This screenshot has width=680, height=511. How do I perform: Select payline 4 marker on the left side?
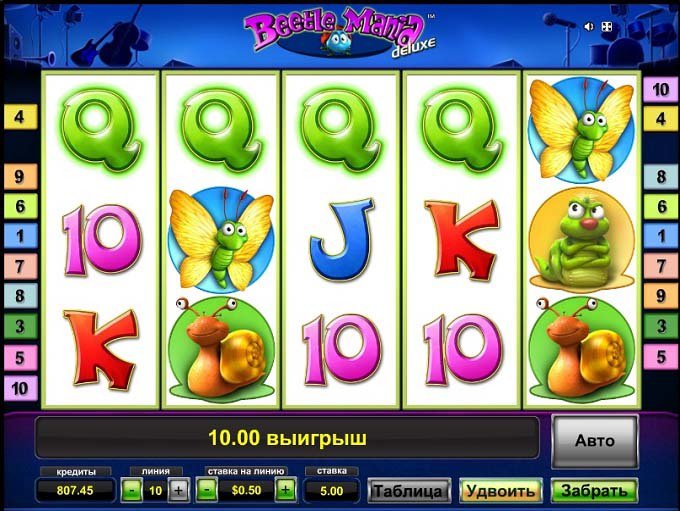click(x=20, y=117)
